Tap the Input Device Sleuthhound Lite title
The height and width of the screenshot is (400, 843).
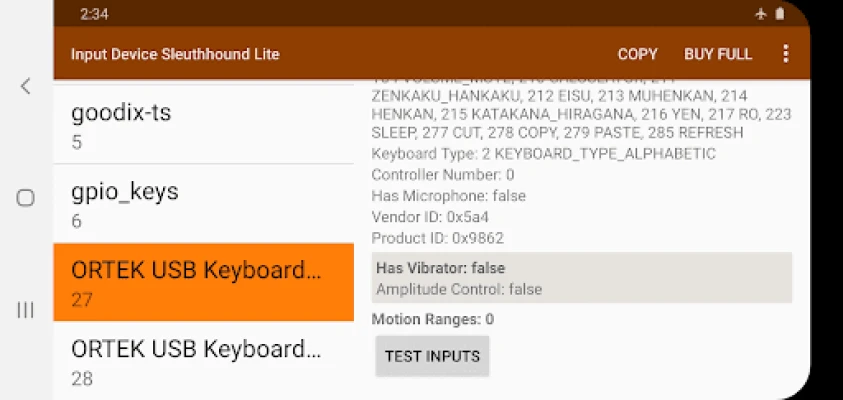point(175,54)
